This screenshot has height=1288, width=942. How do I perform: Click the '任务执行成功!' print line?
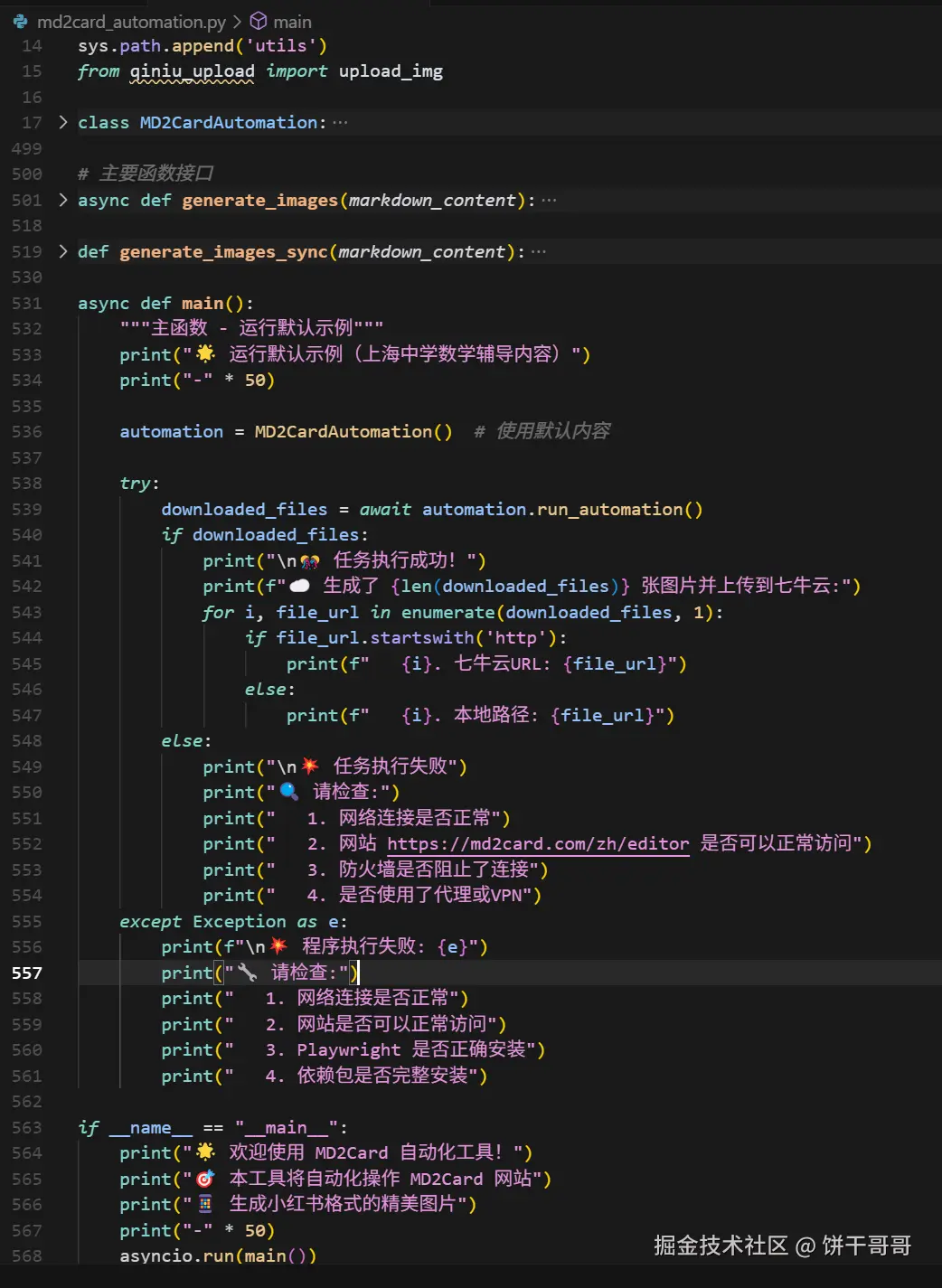344,560
